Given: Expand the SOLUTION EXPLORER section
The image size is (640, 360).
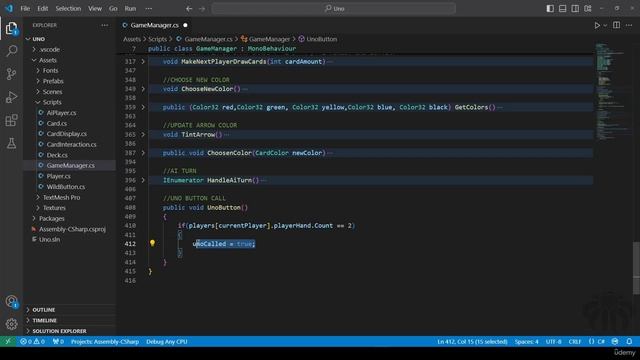Looking at the screenshot, I should (69, 331).
